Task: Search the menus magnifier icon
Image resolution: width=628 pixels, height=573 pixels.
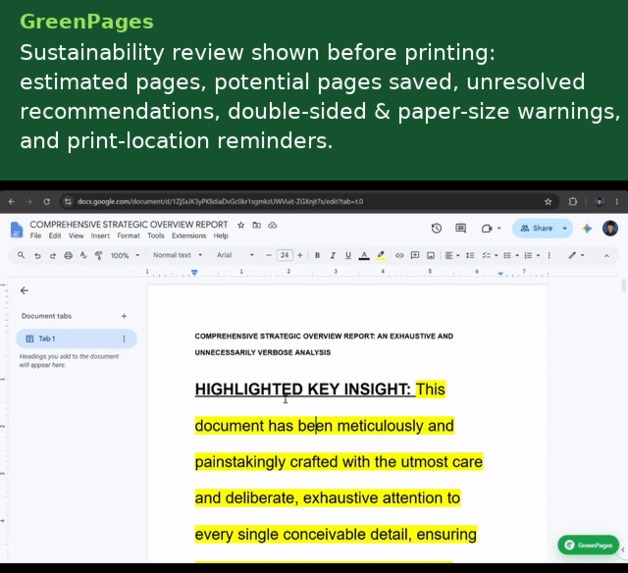Action: point(21,255)
